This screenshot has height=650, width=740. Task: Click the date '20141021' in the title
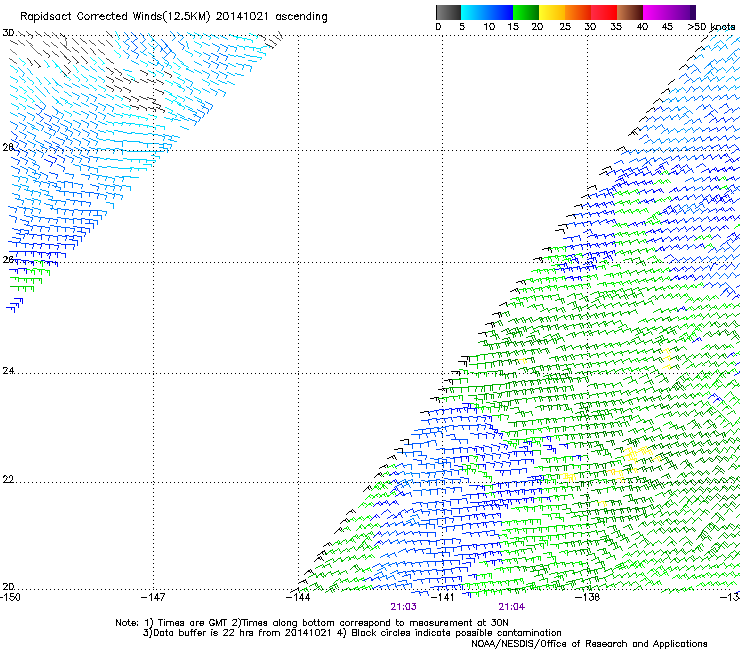pos(242,16)
